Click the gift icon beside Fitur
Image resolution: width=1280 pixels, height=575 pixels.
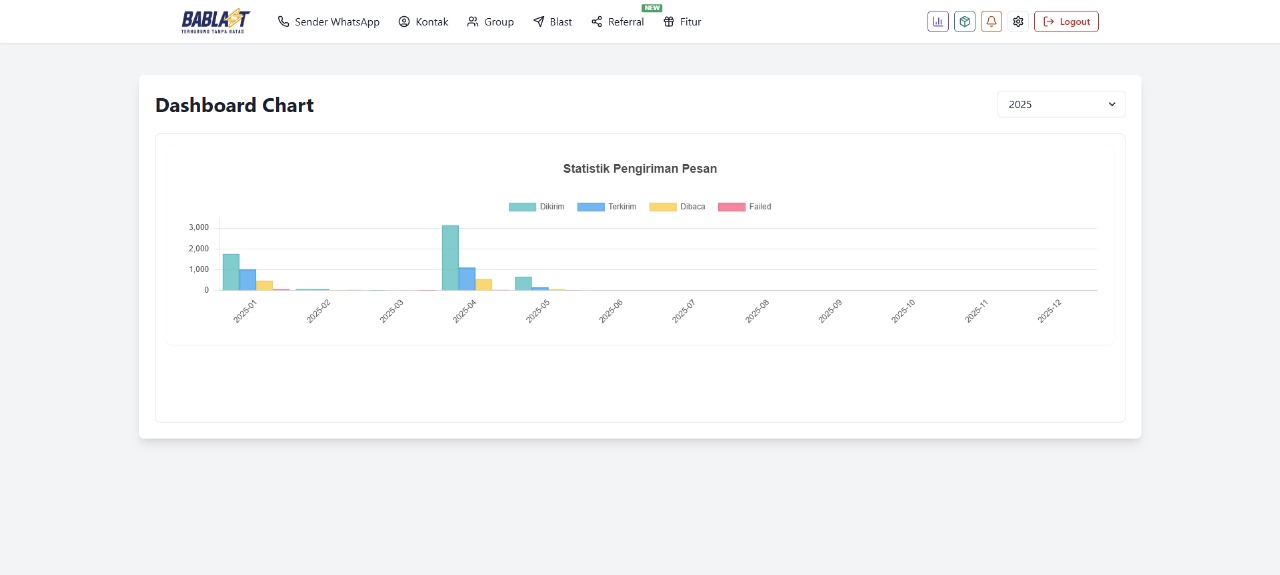coord(668,22)
